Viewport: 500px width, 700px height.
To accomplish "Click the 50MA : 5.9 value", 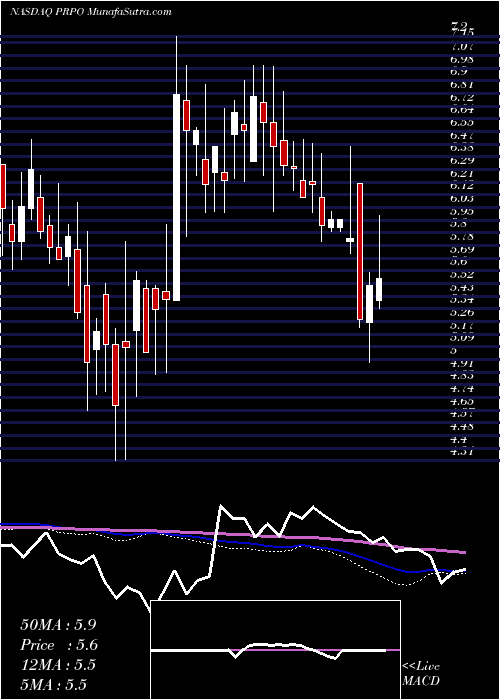I will point(58,625).
